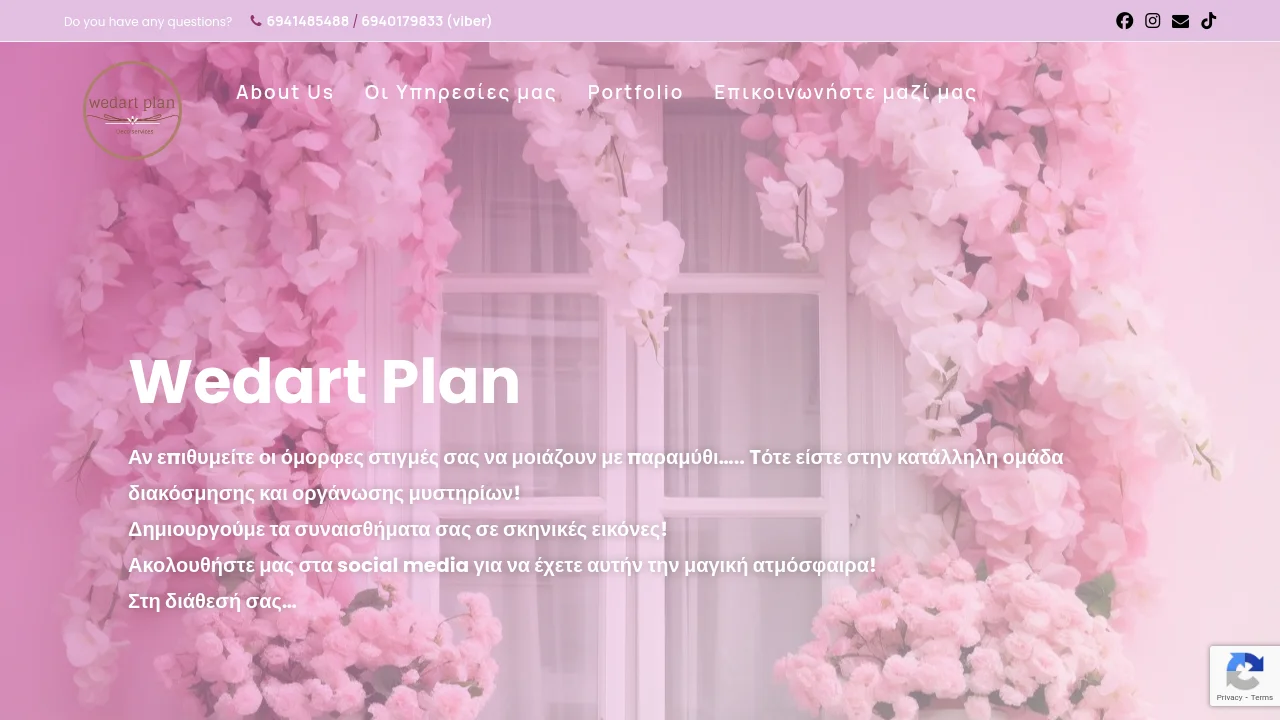The height and width of the screenshot is (720, 1280).
Task: Click the reCAPTCHA badge logo
Action: coord(1245,671)
